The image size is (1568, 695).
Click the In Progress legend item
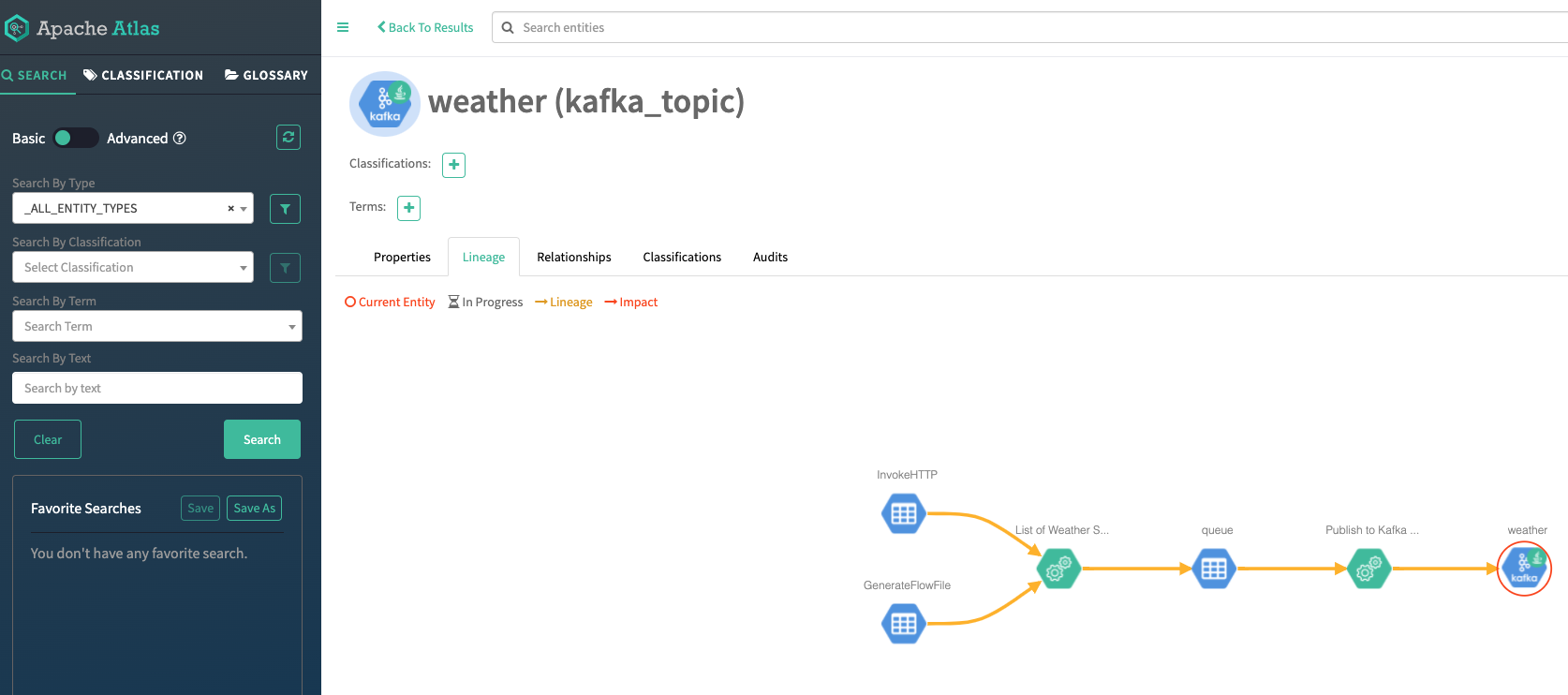point(485,302)
